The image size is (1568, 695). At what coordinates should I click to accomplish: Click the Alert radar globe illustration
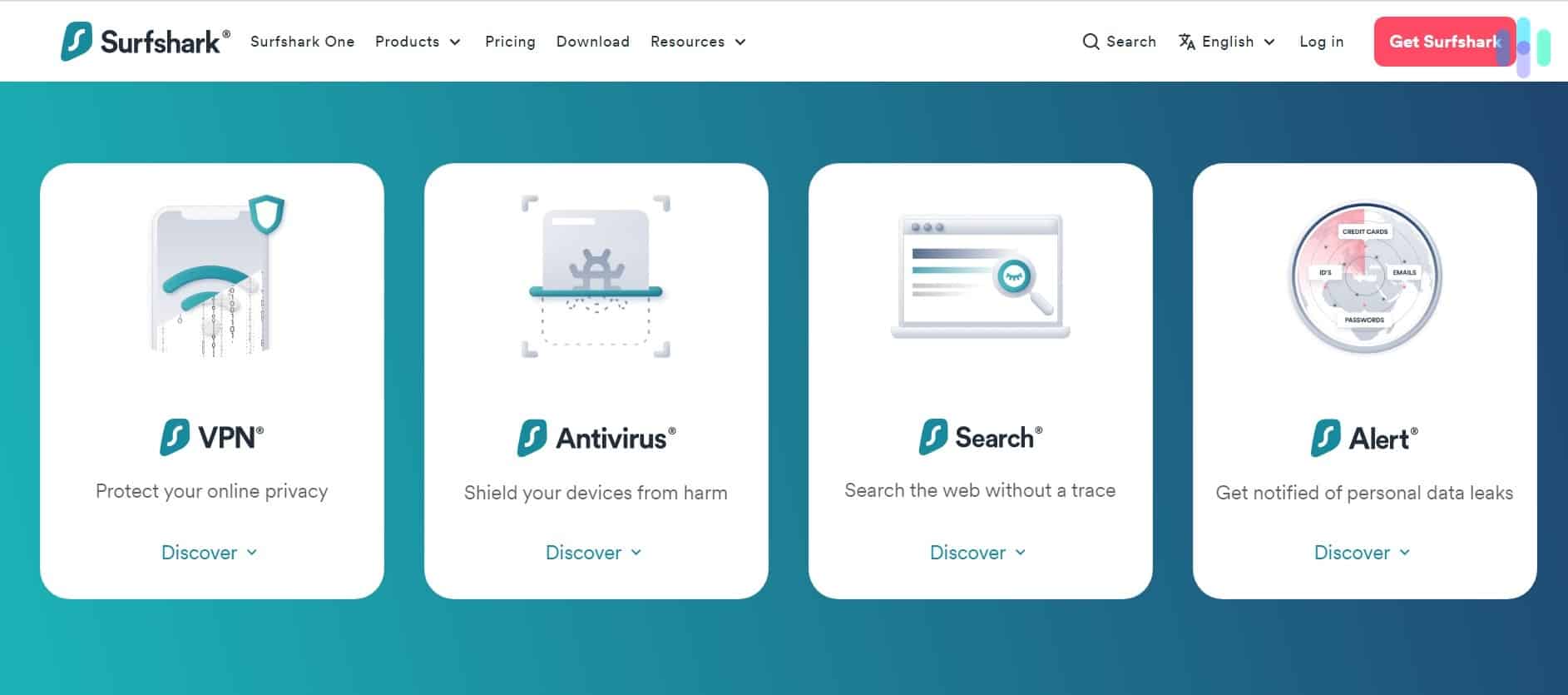click(1364, 277)
